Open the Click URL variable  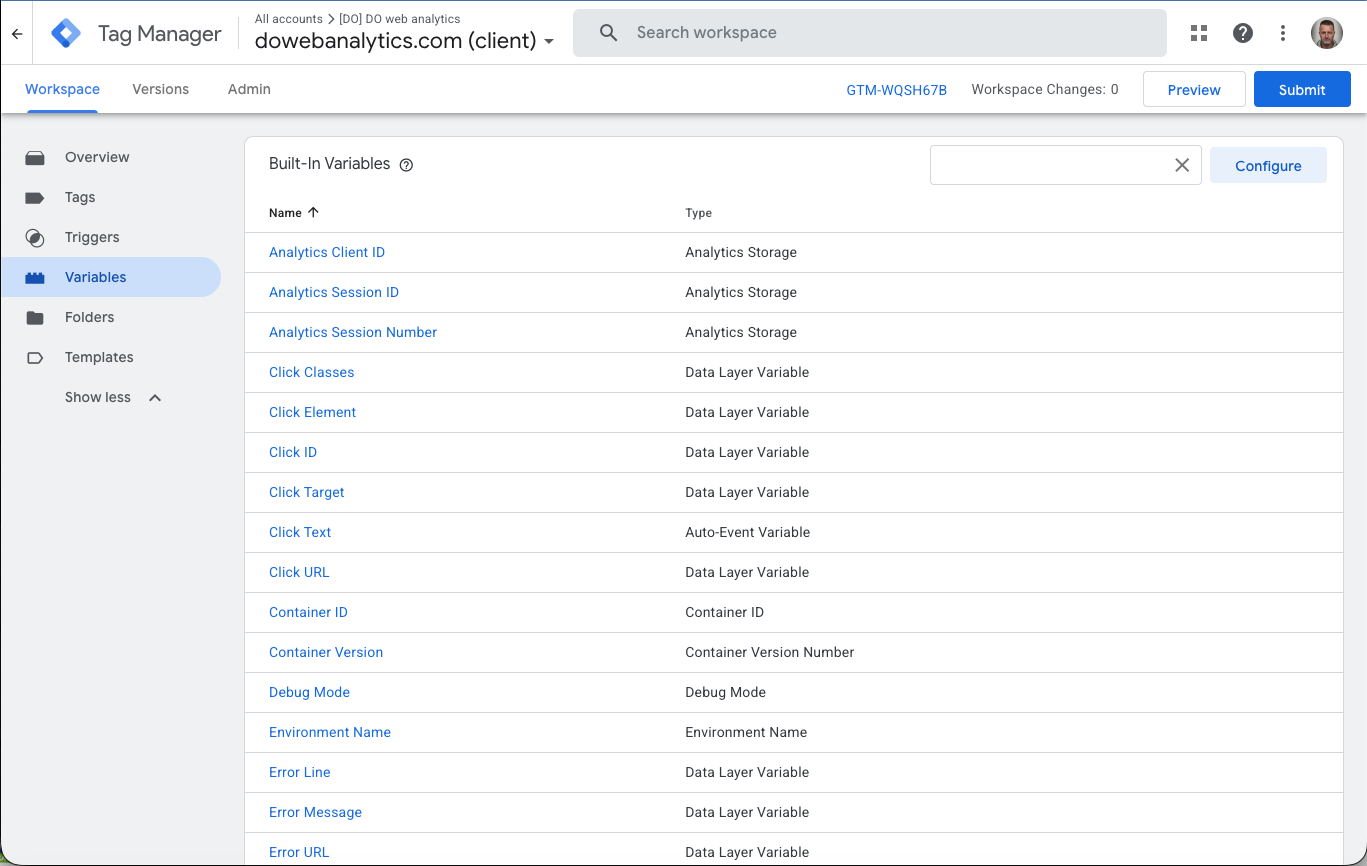pos(299,572)
